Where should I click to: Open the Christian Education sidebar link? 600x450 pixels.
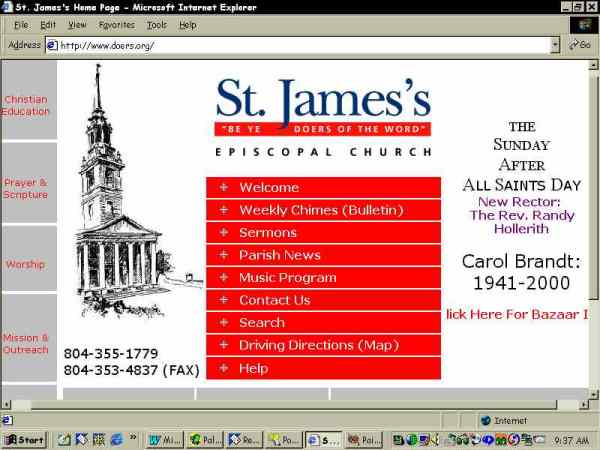point(26,105)
